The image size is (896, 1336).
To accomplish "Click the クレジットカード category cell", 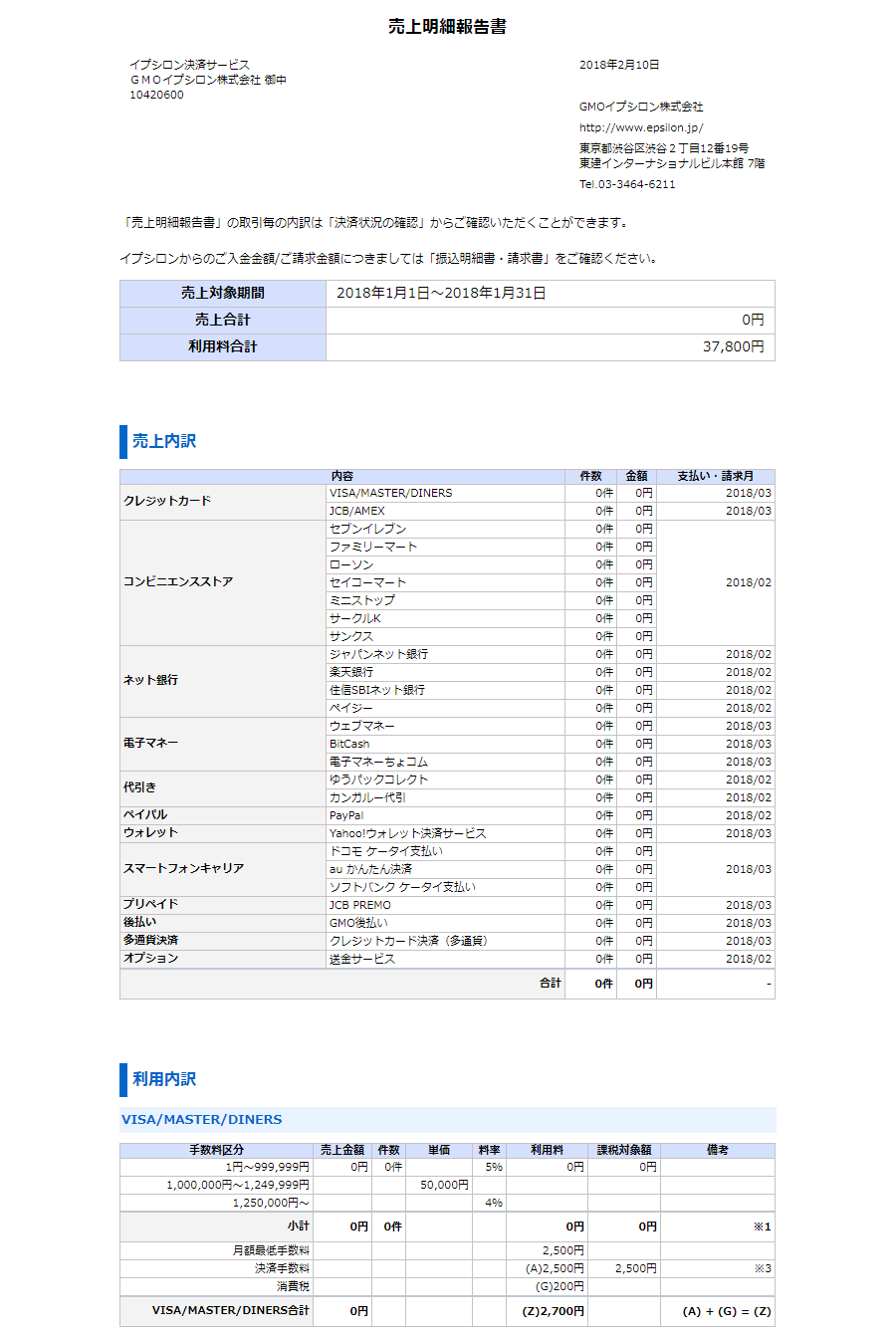I will click(x=223, y=502).
